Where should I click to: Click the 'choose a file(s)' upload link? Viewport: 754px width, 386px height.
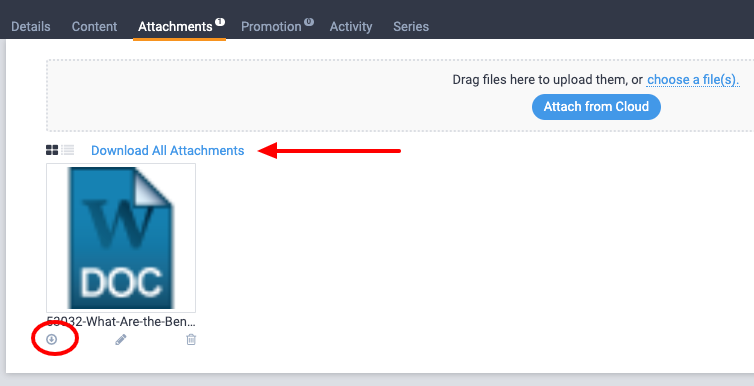pos(693,80)
